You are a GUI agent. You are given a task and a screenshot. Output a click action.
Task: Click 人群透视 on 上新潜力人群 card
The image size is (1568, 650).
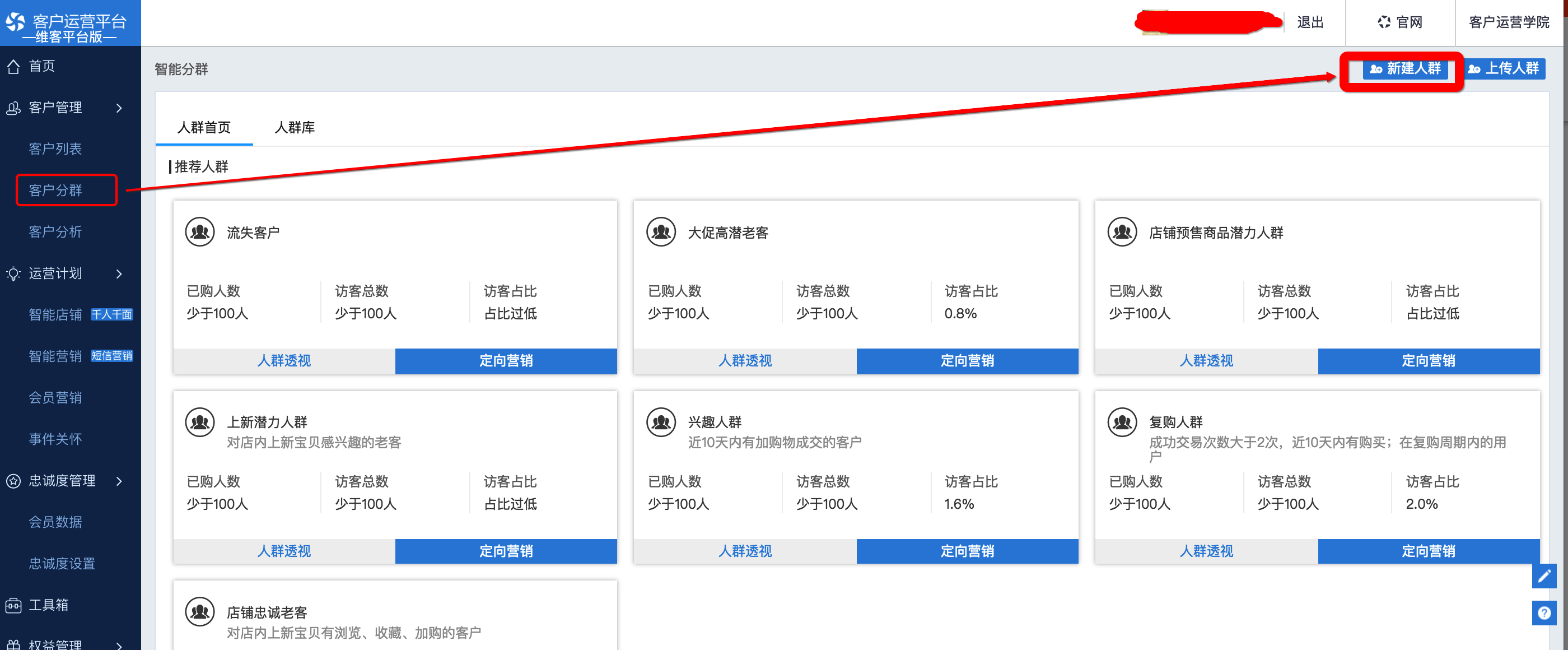click(x=284, y=551)
